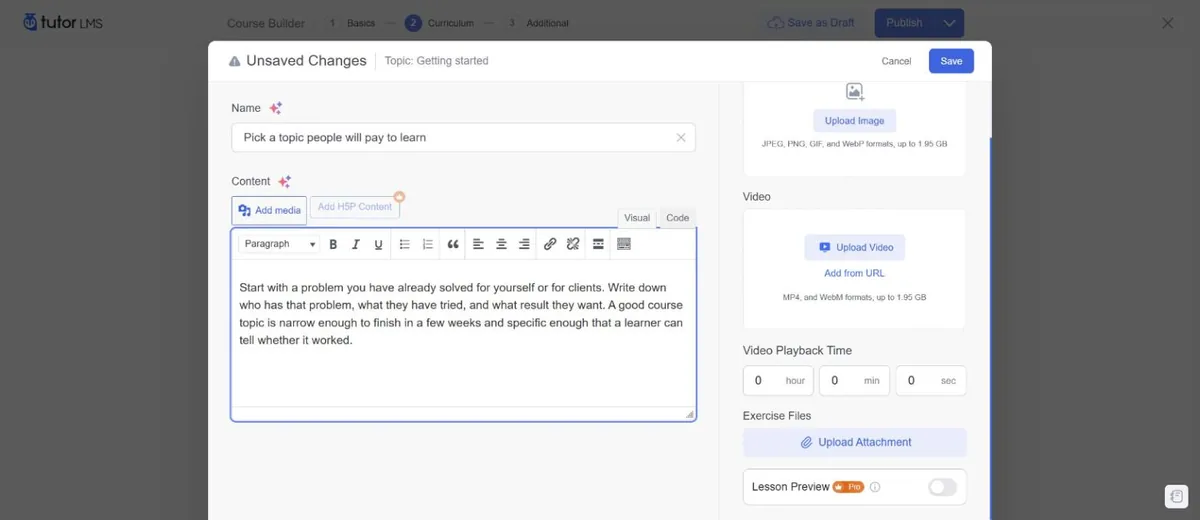Go to Basics step
The image size is (1200, 520).
point(354,23)
